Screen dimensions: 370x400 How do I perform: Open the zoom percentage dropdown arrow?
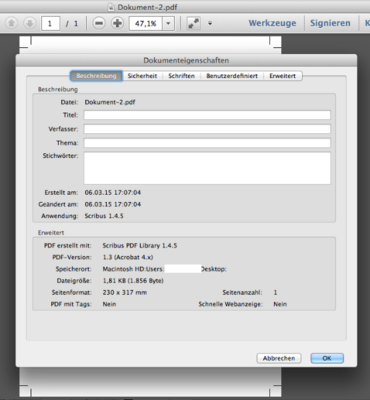pos(168,23)
